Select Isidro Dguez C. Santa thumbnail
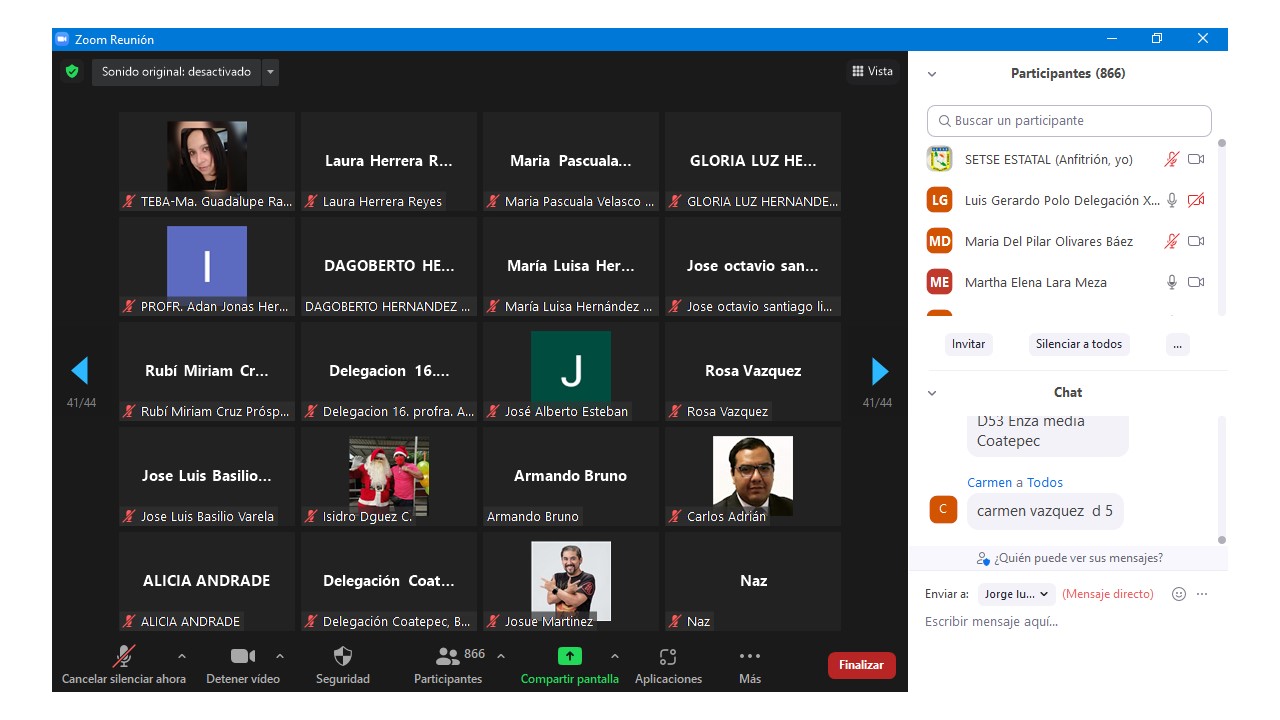 [389, 476]
